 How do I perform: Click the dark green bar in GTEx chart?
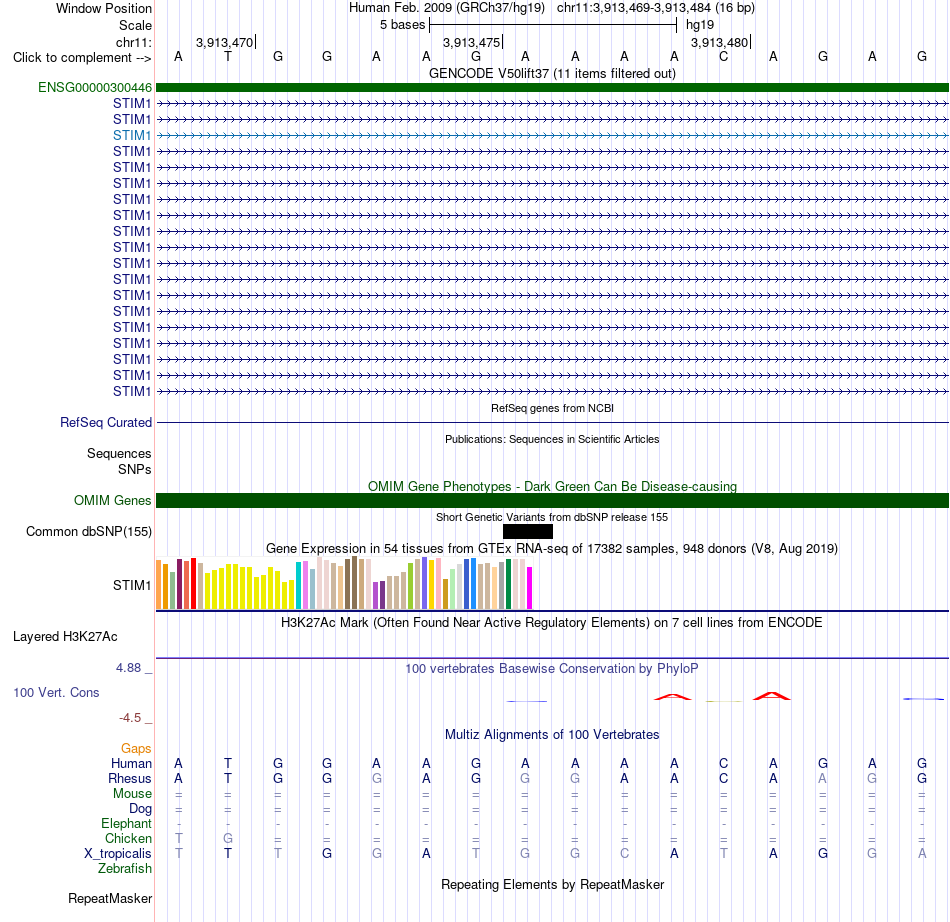[508, 584]
